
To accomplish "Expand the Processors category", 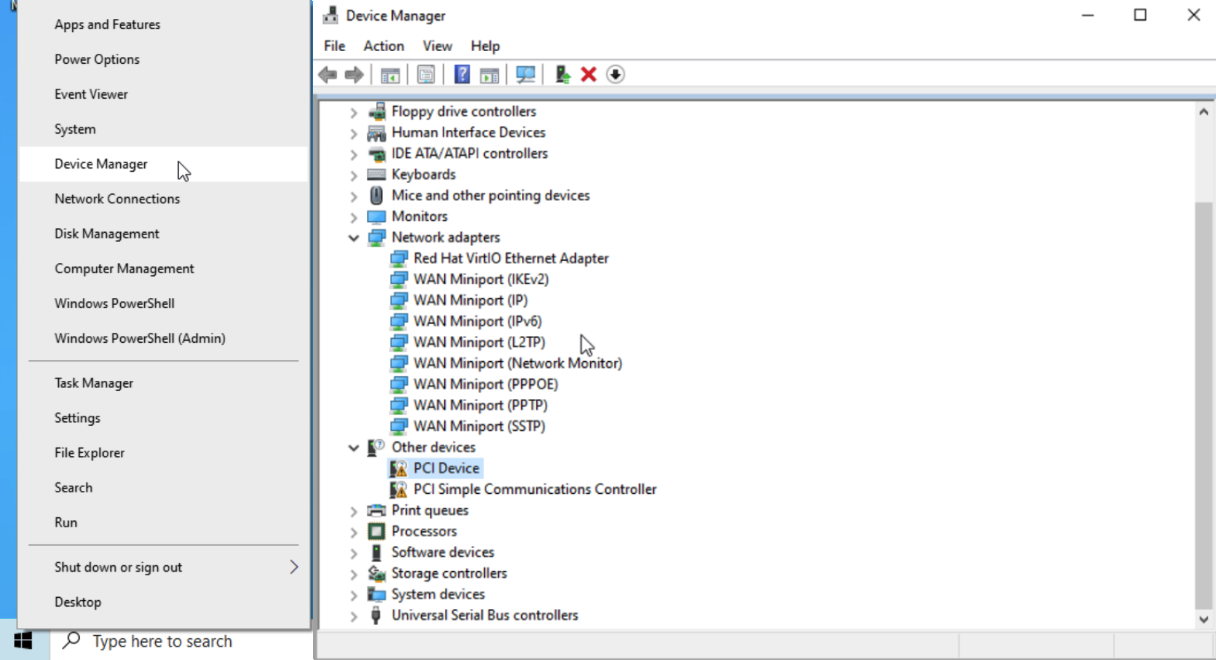I will (354, 532).
